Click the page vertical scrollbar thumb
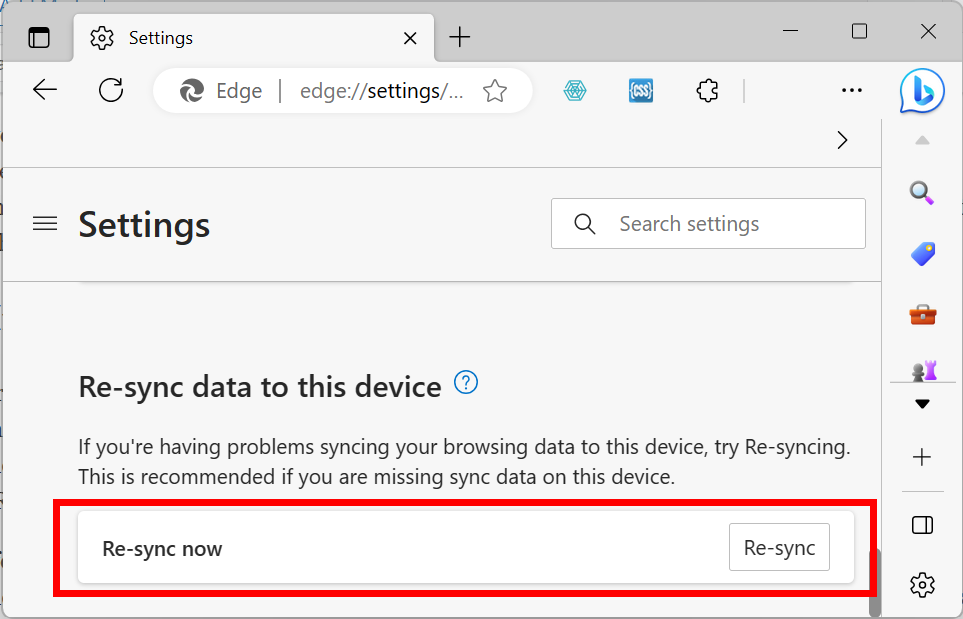This screenshot has height=619, width=963. pyautogui.click(x=874, y=582)
